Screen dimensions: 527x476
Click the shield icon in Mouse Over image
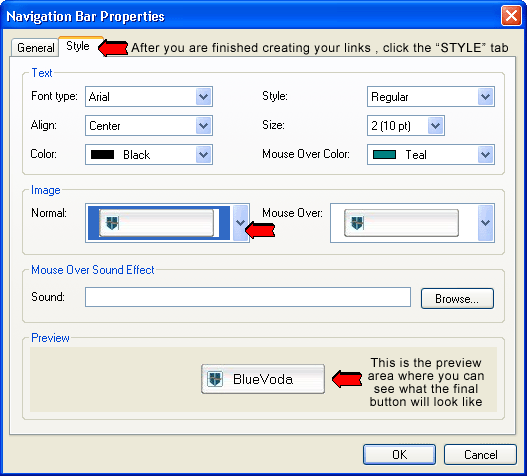tap(357, 223)
